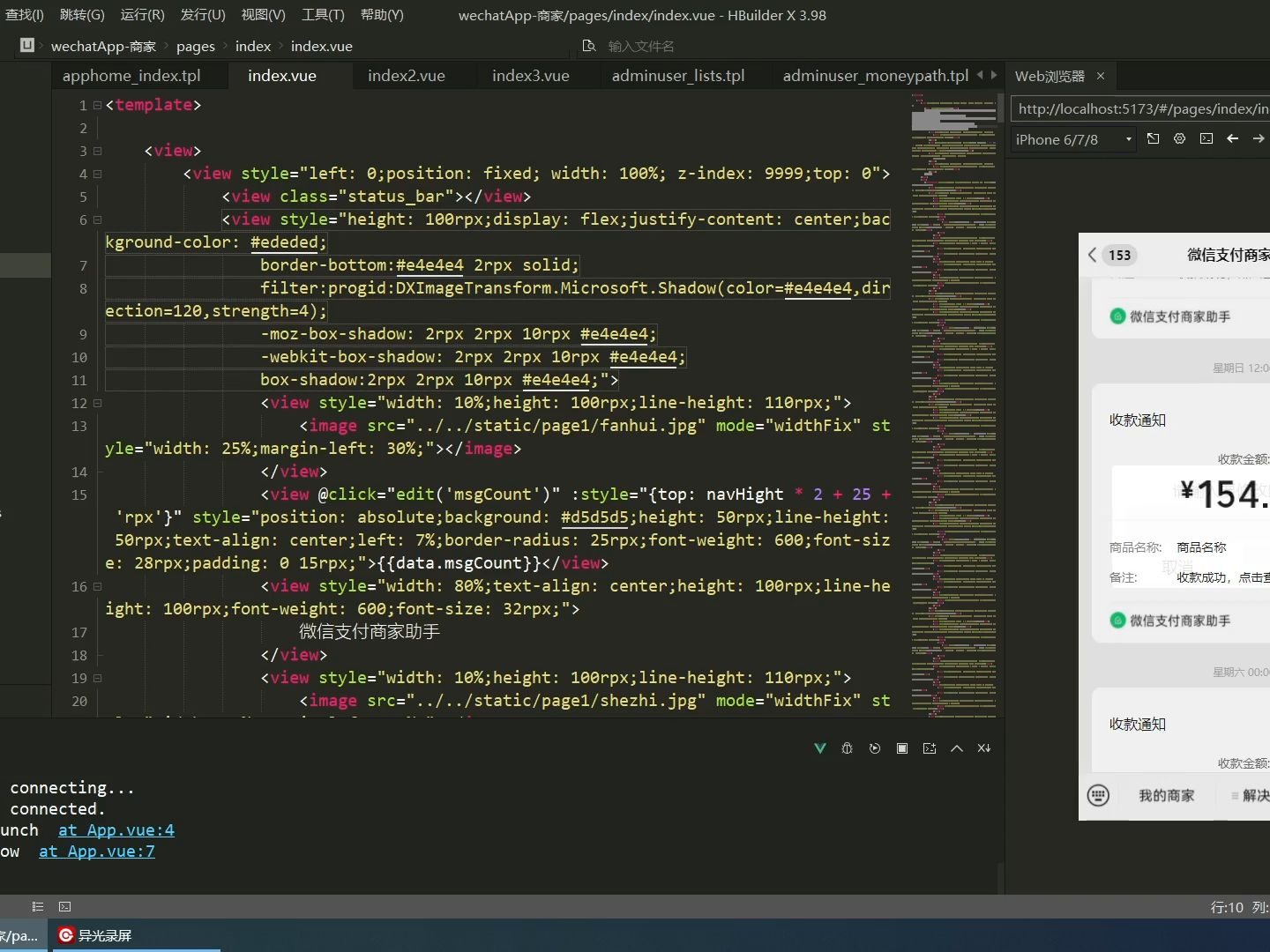Open the 发行(U) menu
Screen dimensions: 1270x952
pyautogui.click(x=203, y=15)
